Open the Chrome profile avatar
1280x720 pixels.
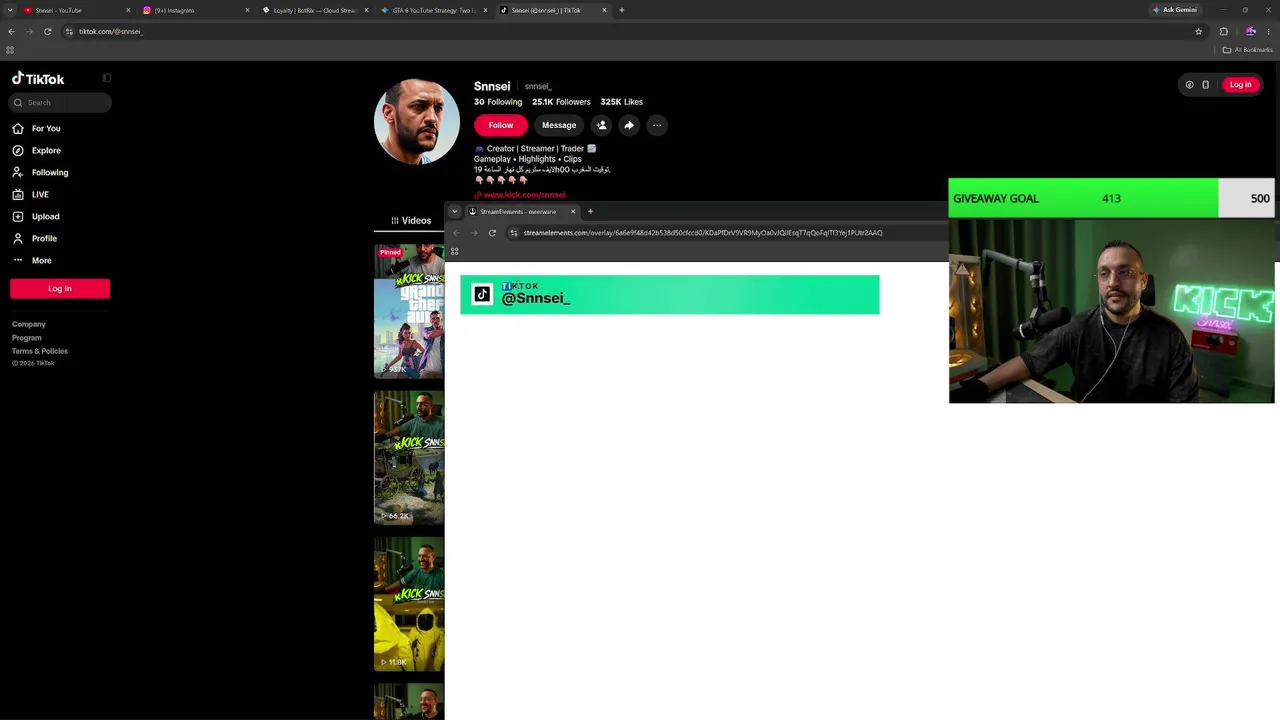[x=1250, y=31]
